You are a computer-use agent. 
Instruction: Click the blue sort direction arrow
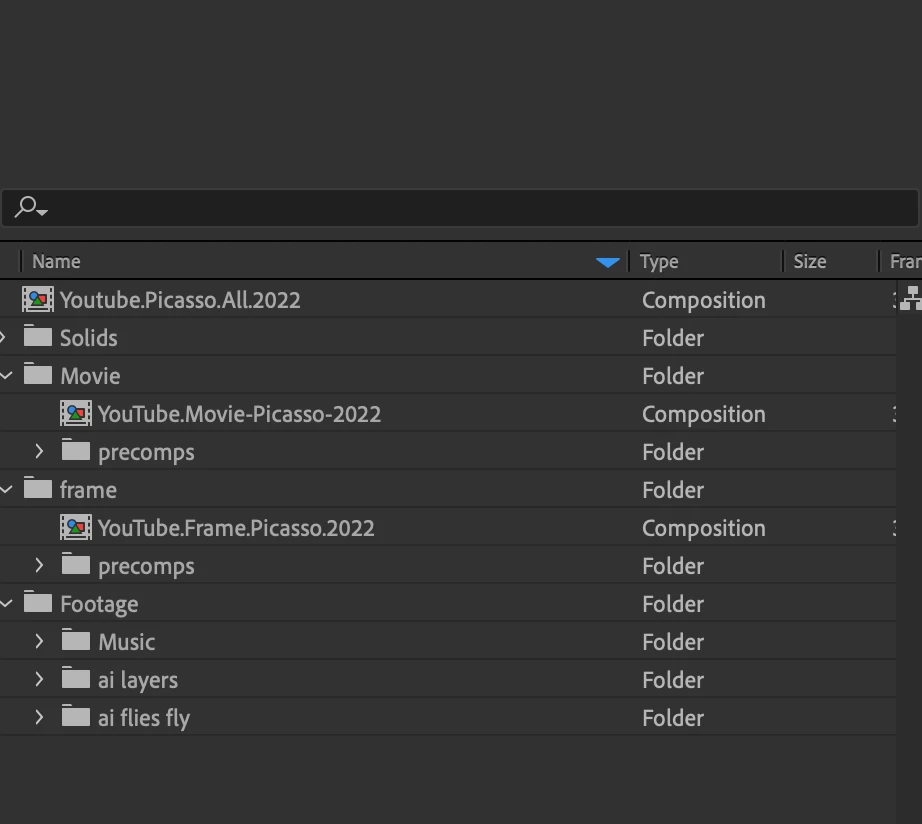pos(607,262)
